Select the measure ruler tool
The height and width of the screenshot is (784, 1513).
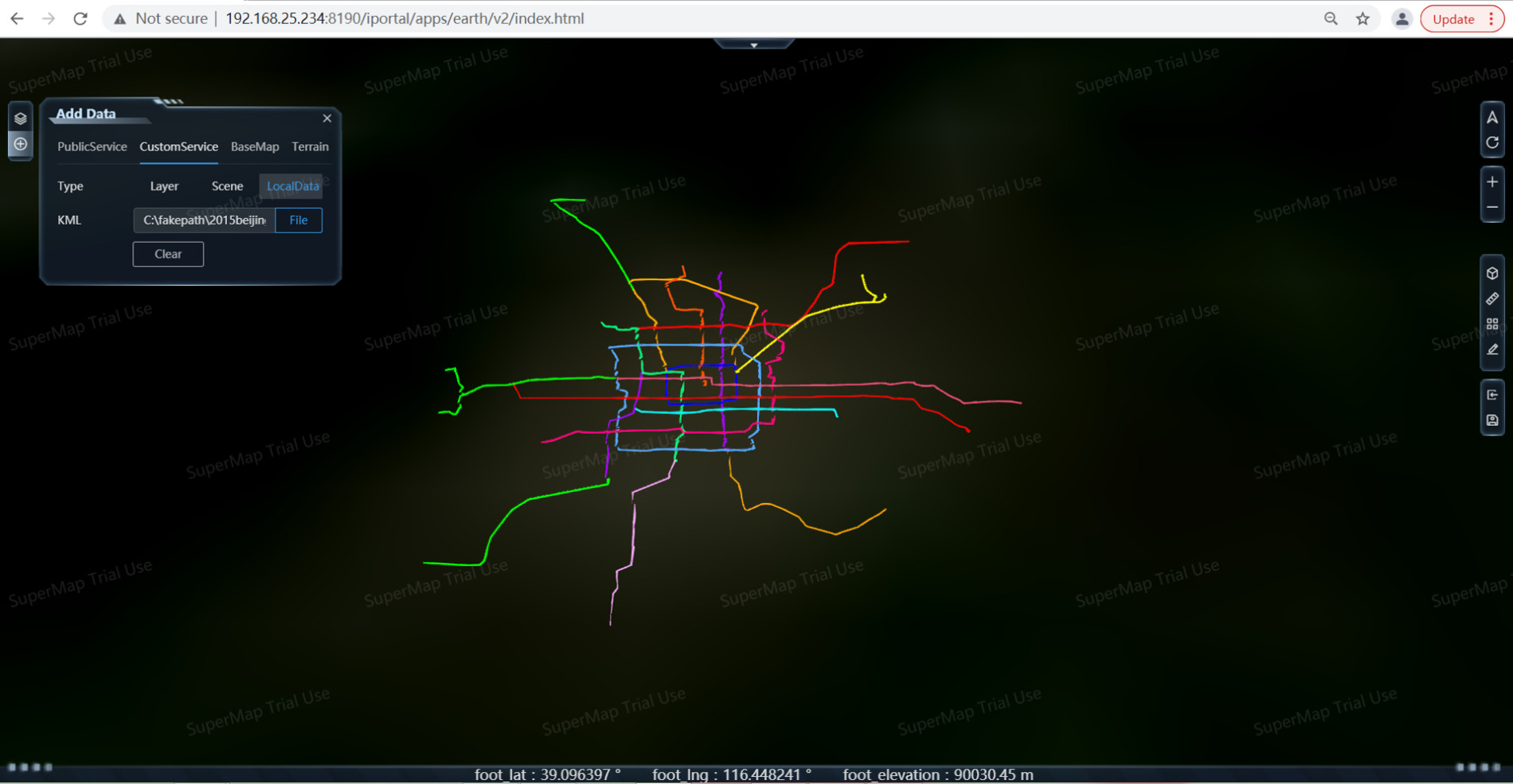coord(1492,299)
